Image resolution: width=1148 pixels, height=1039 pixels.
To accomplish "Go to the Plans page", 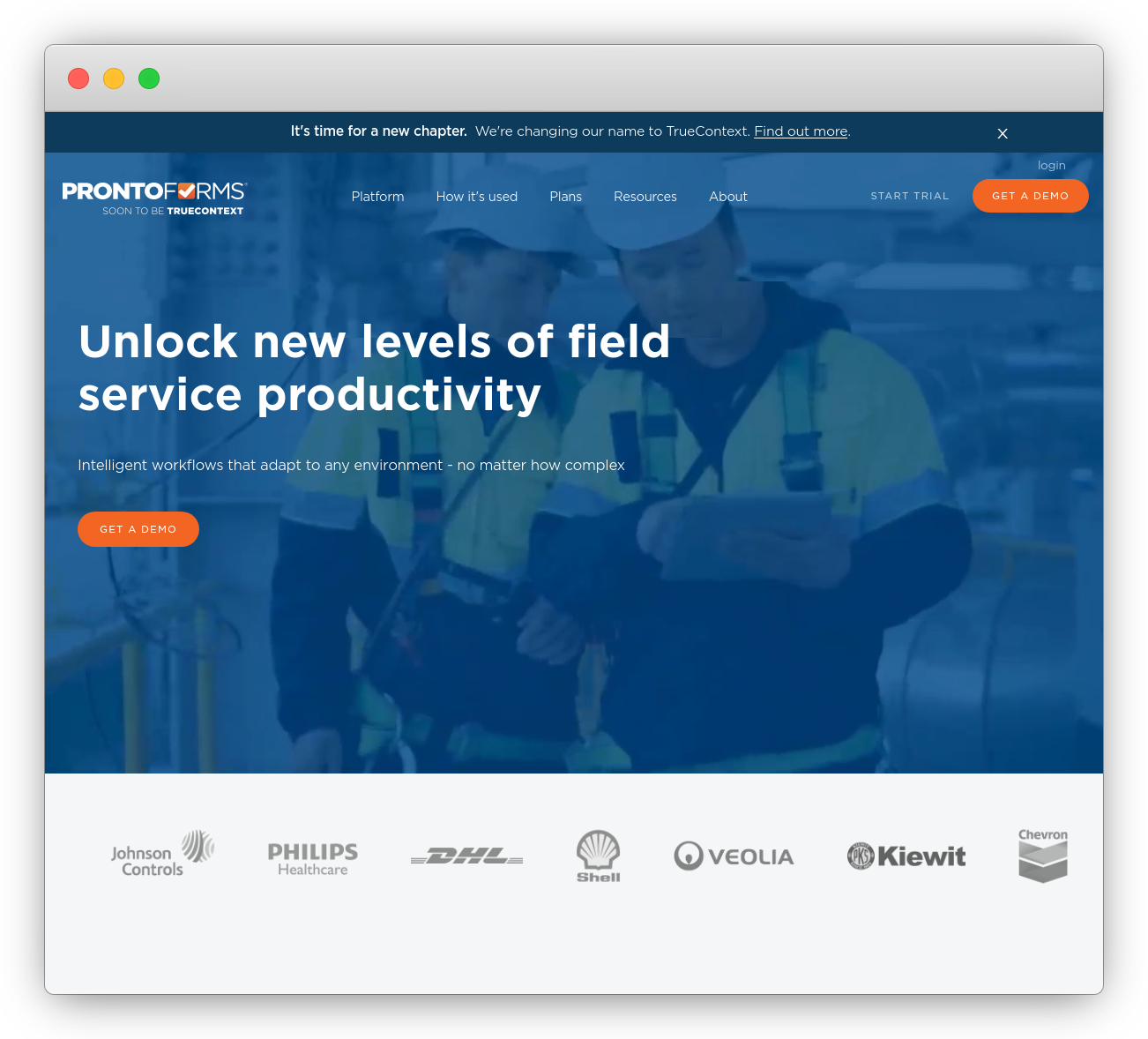I will click(565, 197).
